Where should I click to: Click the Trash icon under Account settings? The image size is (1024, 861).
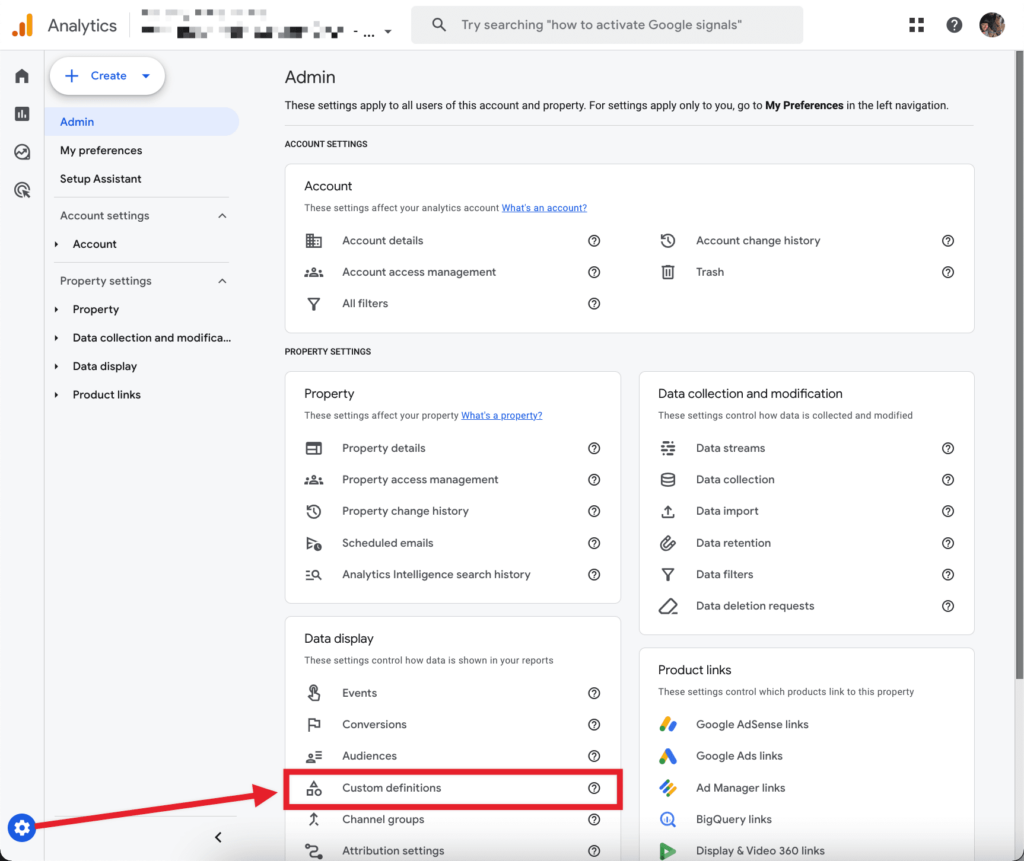[x=667, y=271]
